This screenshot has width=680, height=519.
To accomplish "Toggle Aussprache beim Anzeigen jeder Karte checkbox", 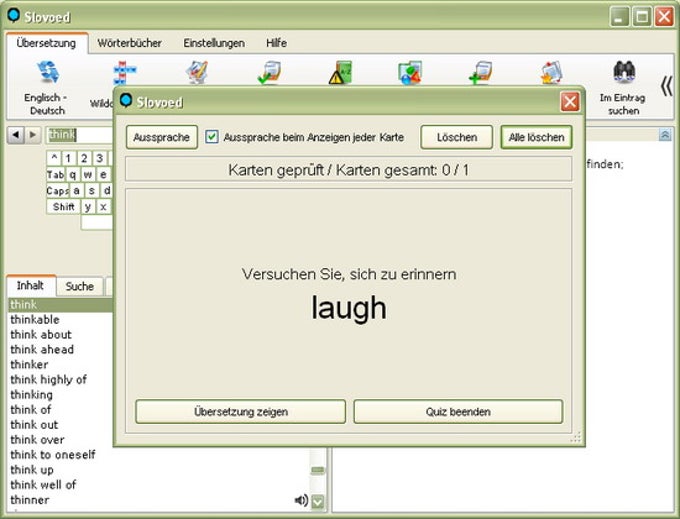I will 212,137.
